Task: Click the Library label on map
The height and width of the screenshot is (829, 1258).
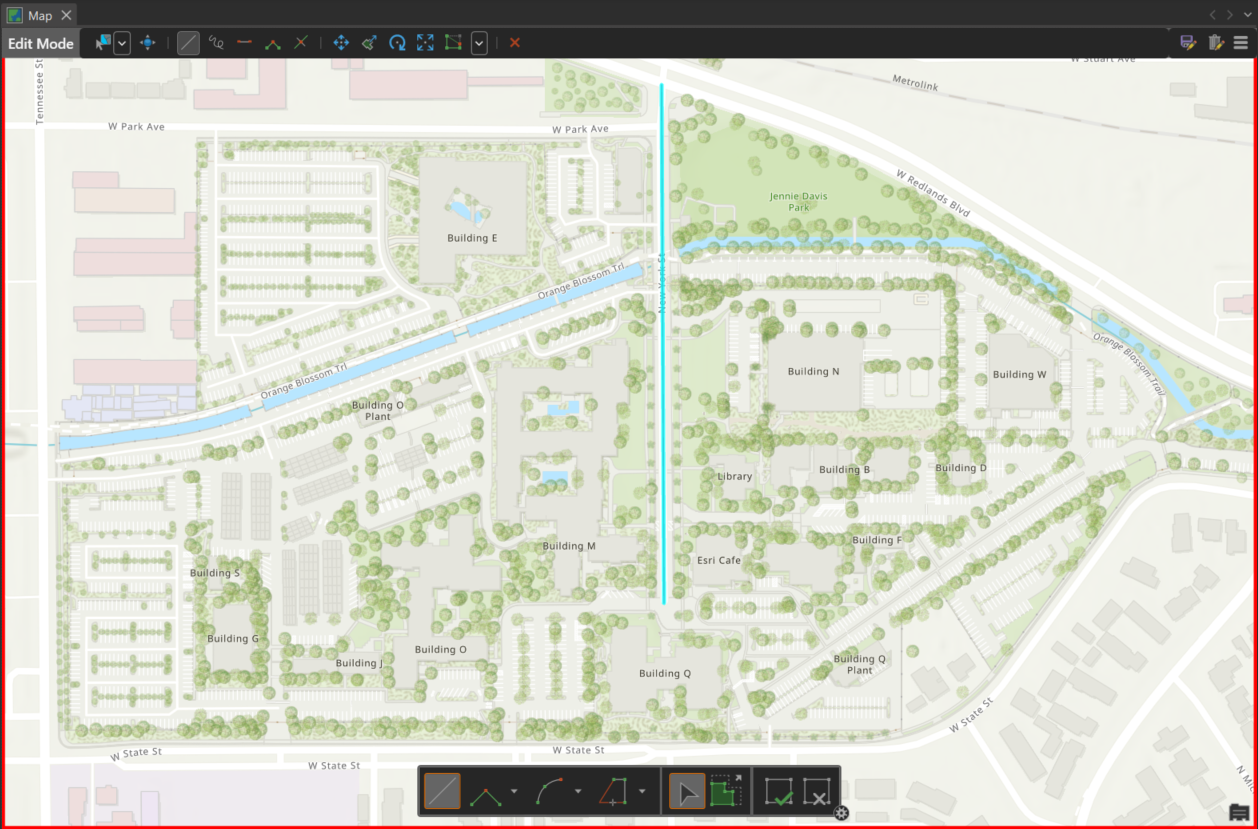Action: click(x=735, y=476)
